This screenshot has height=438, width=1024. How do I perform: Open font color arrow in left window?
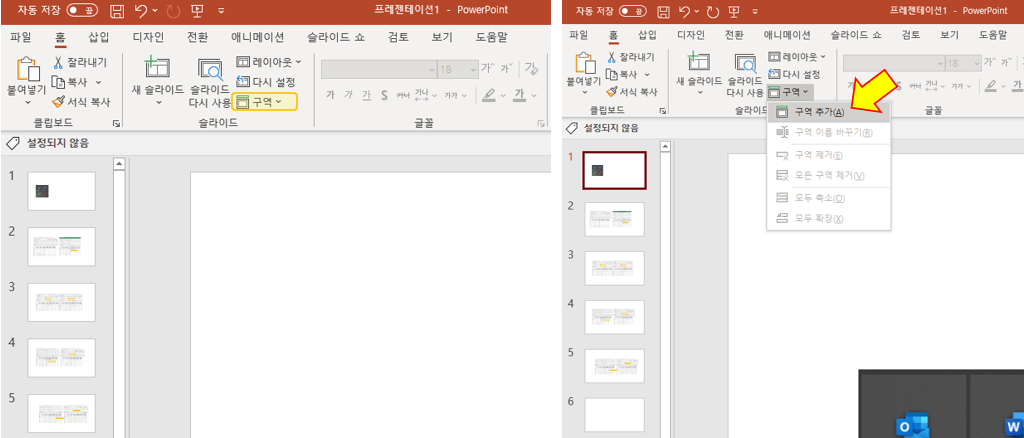point(534,95)
